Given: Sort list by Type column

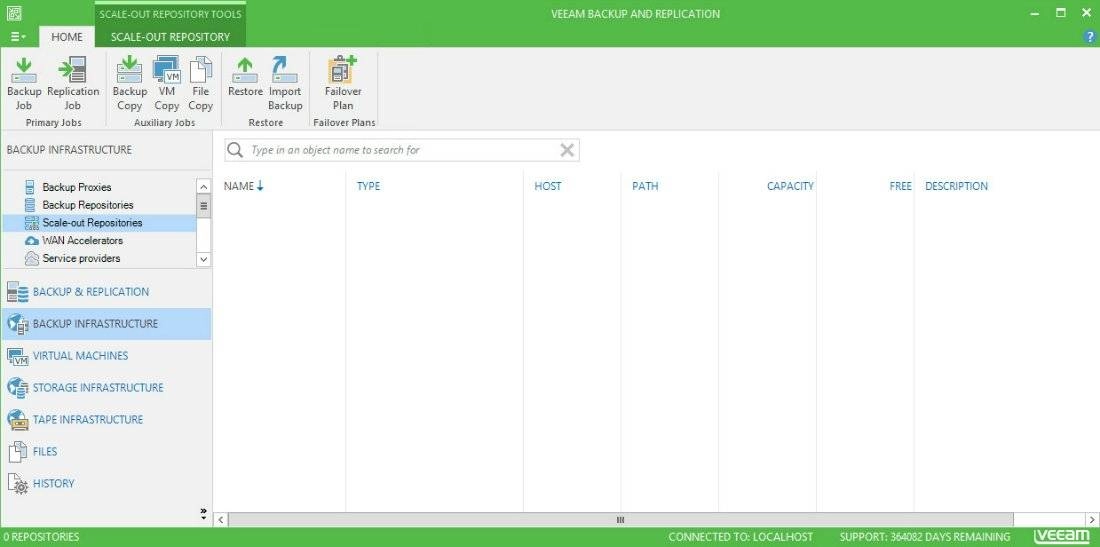Looking at the screenshot, I should pos(368,186).
